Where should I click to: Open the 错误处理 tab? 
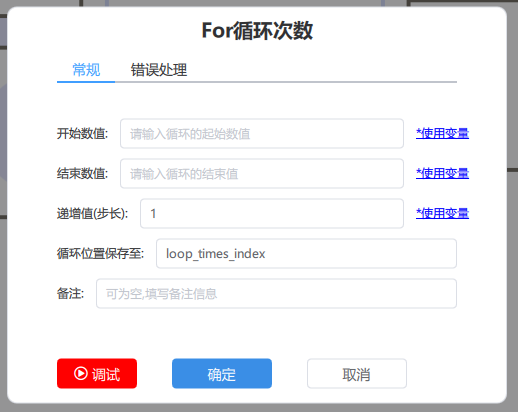pyautogui.click(x=159, y=70)
